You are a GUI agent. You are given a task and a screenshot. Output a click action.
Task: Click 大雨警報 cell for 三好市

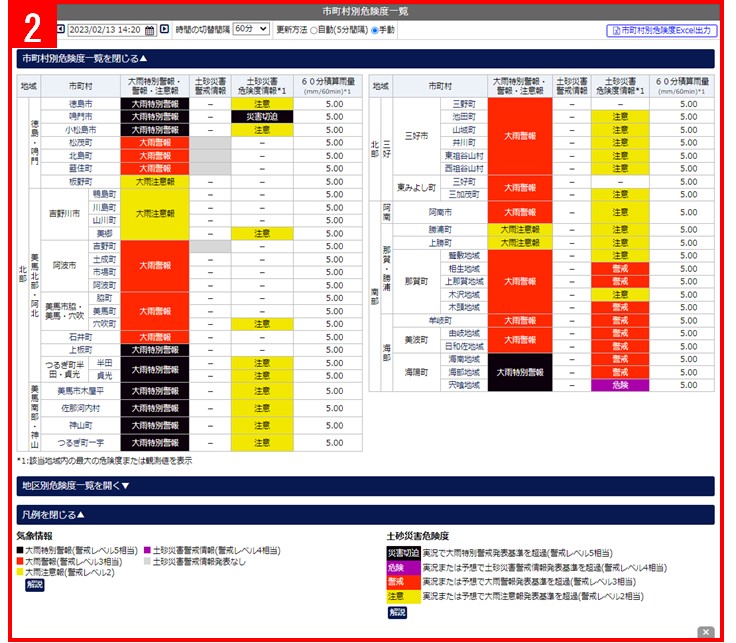[x=520, y=136]
